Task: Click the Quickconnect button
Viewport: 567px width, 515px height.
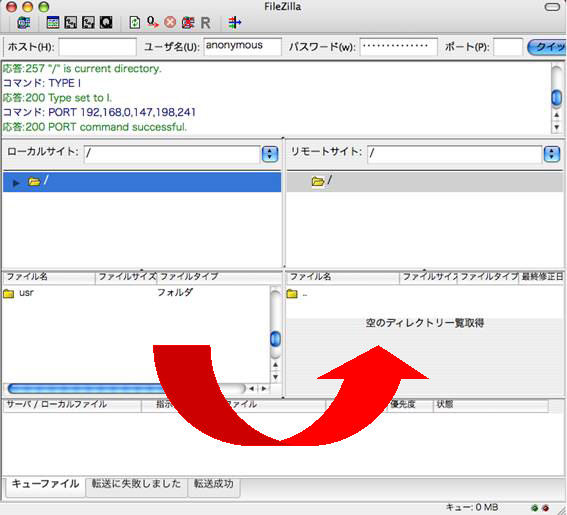Action: click(547, 47)
